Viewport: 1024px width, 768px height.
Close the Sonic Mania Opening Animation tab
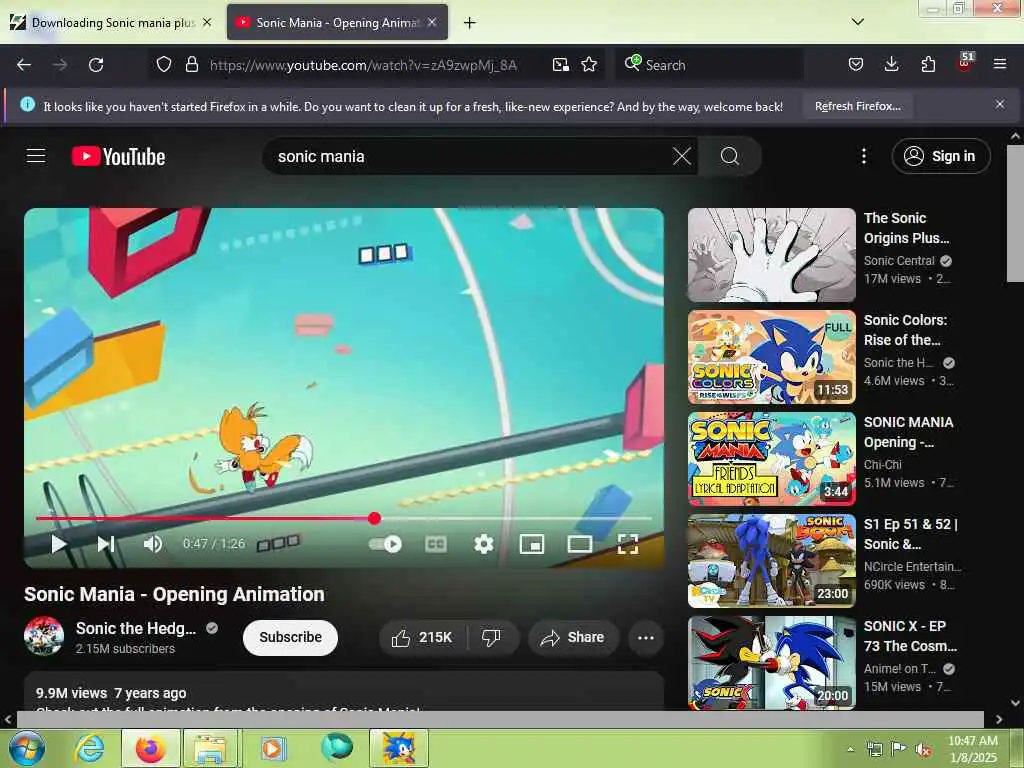pyautogui.click(x=432, y=22)
